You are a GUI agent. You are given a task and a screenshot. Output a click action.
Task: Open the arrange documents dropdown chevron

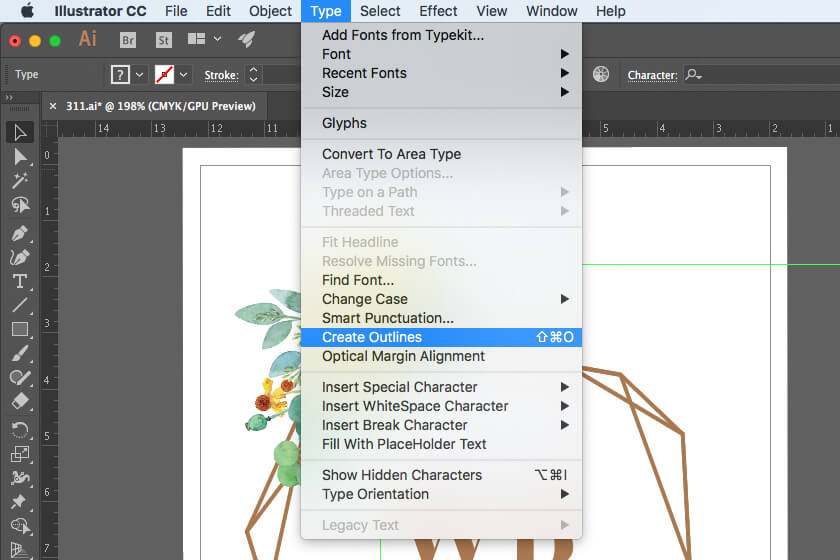(x=218, y=39)
